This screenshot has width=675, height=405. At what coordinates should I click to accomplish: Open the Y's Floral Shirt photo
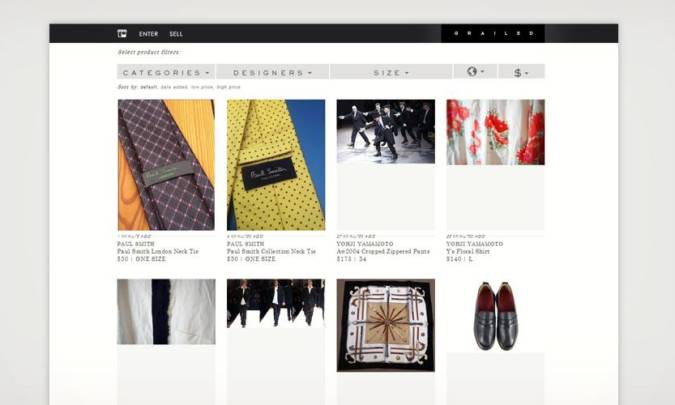coord(495,131)
